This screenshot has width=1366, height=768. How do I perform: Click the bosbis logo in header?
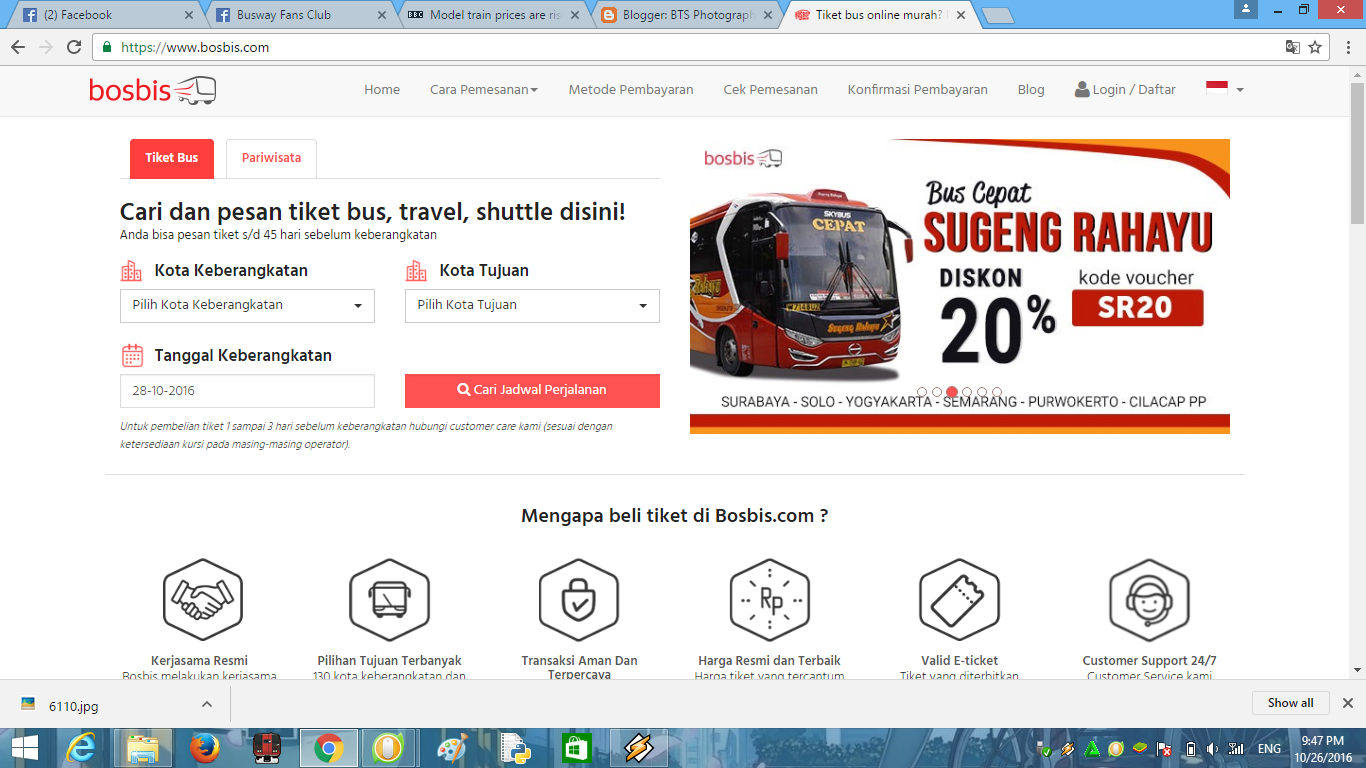pos(152,90)
